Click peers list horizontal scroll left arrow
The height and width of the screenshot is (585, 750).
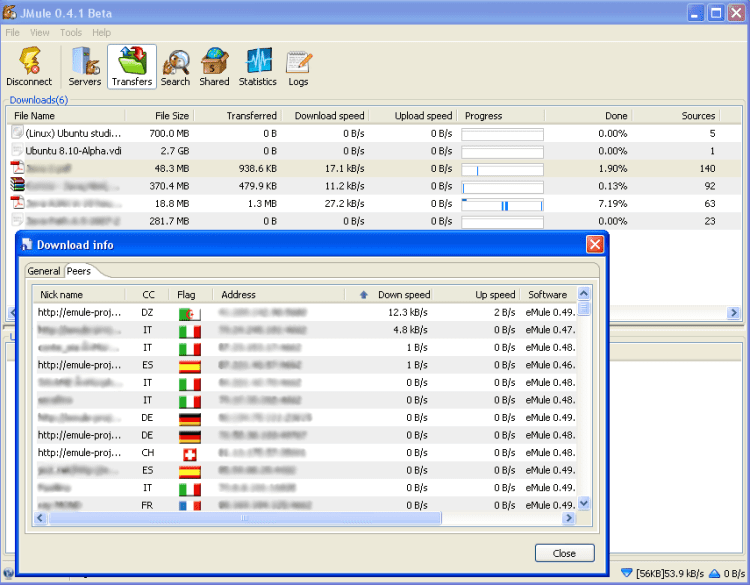coord(40,518)
